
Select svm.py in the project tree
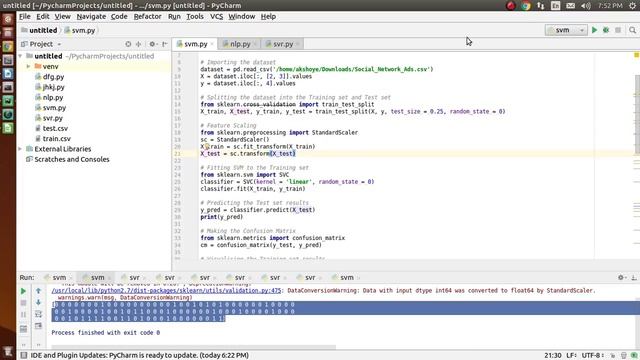[54, 108]
